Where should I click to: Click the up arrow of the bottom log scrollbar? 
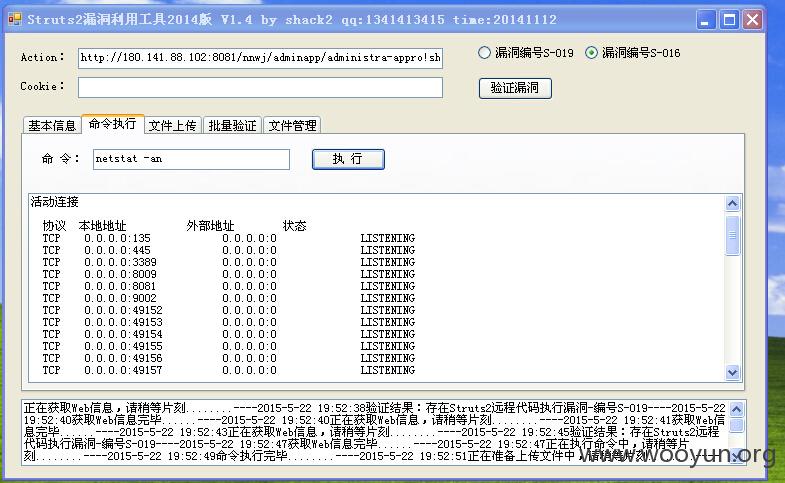point(736,409)
